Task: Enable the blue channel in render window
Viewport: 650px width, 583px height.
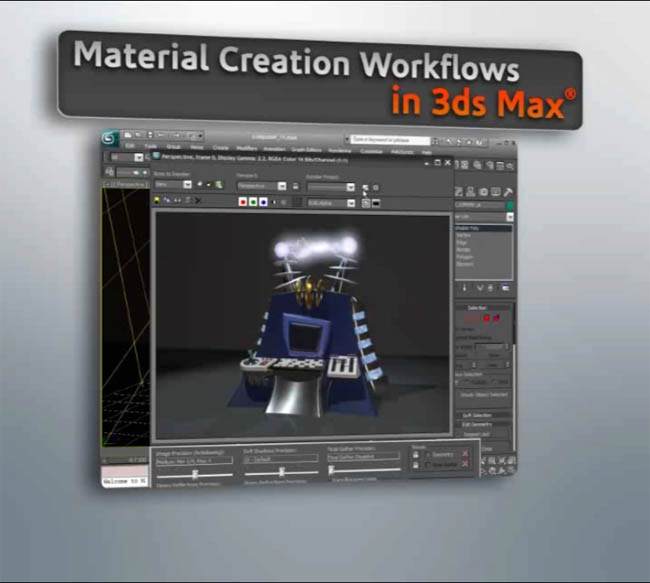Action: point(263,202)
